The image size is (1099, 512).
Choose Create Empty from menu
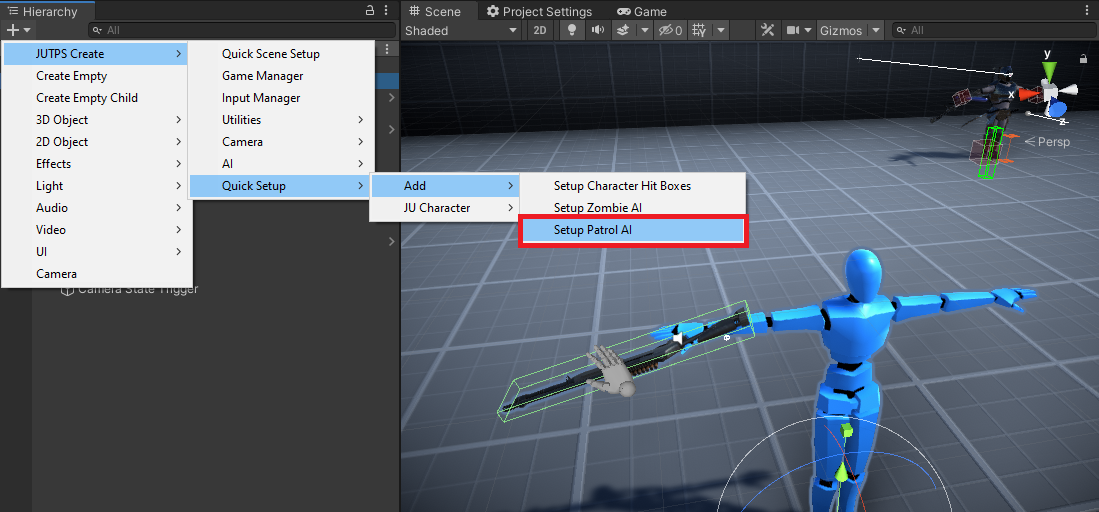[95, 76]
